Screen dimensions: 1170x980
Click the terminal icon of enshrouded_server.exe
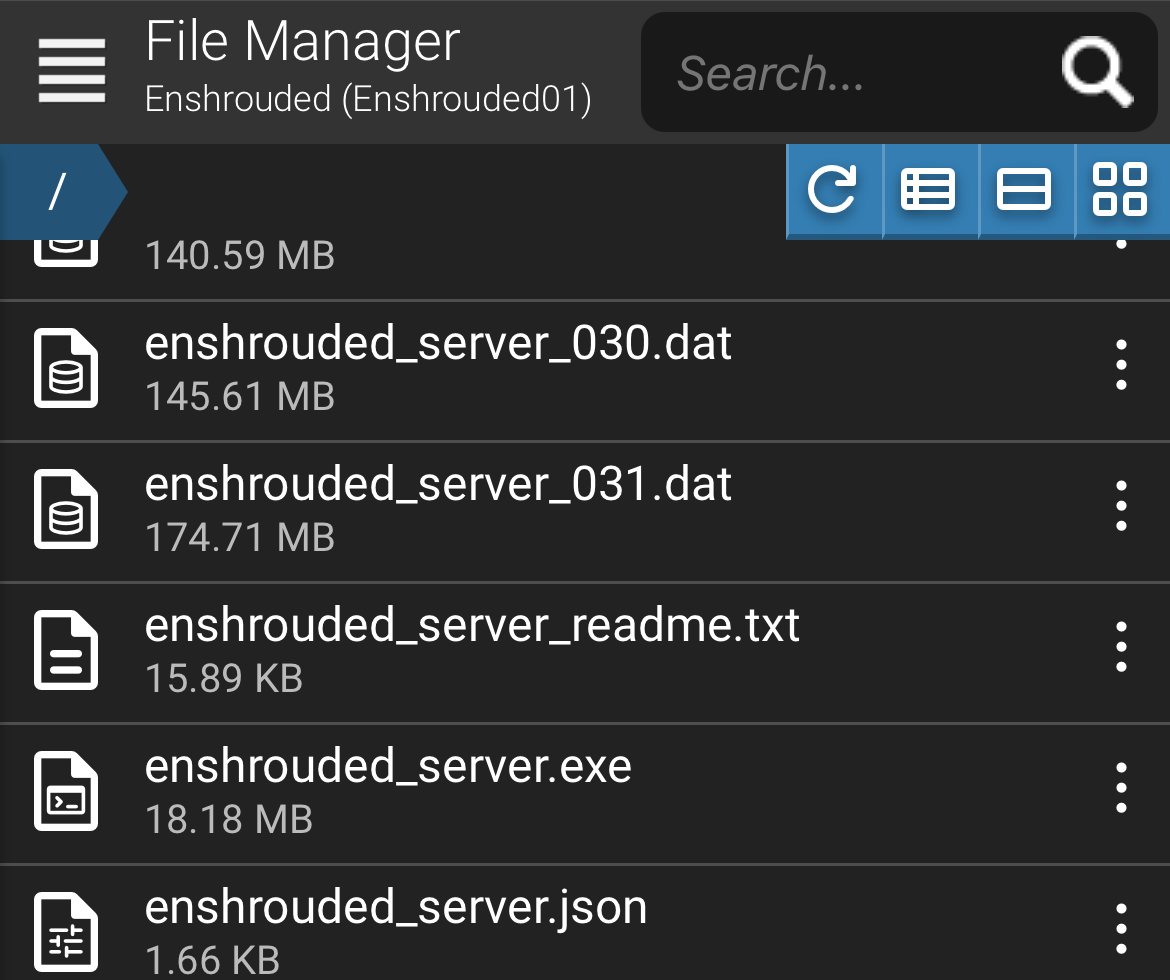coord(66,791)
